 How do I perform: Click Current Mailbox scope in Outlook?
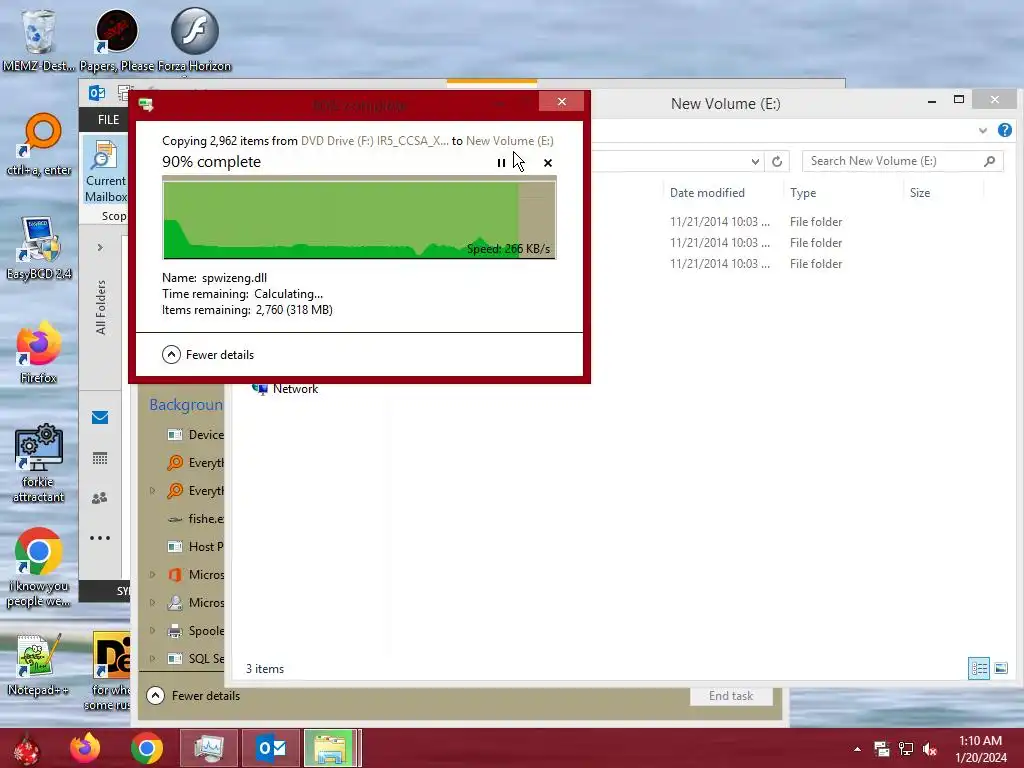click(x=104, y=171)
